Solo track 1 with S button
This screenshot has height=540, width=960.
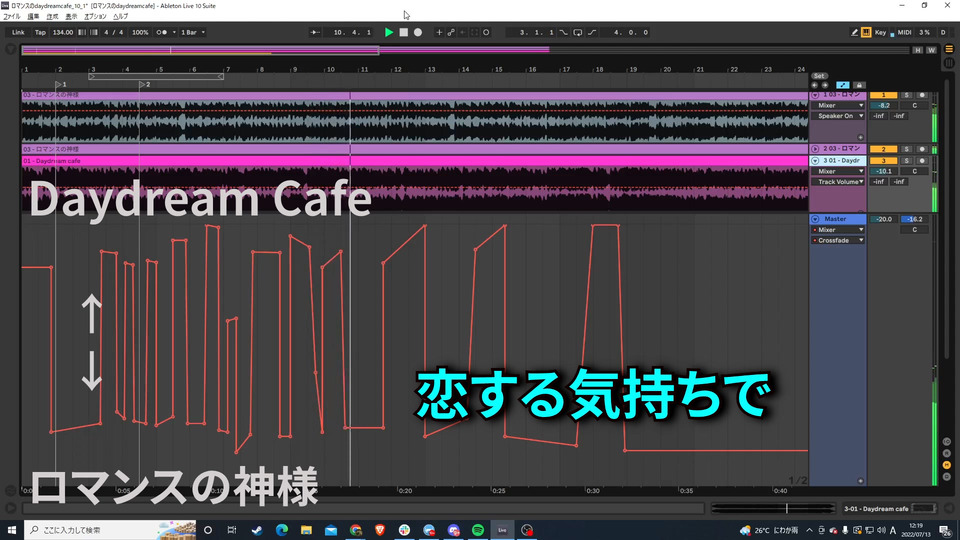click(907, 96)
